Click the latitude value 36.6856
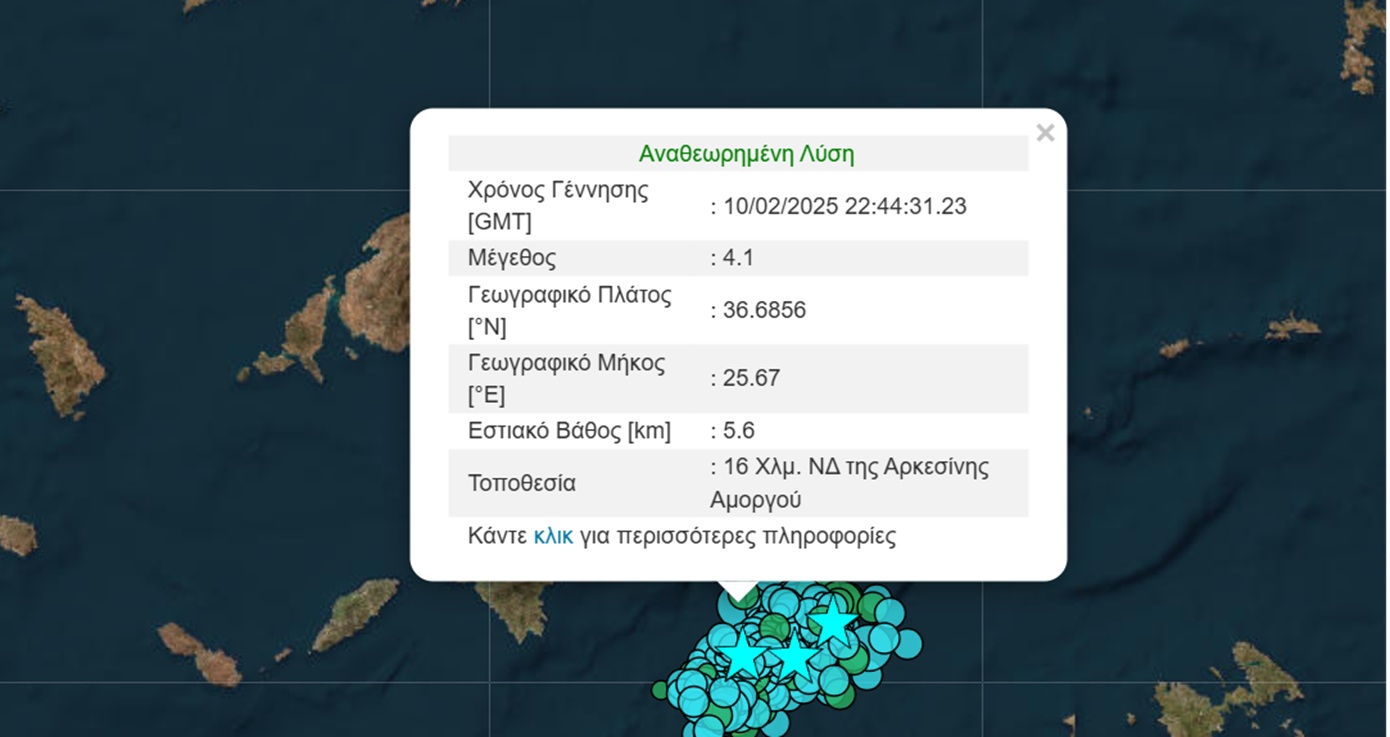1390x737 pixels. coord(763,310)
